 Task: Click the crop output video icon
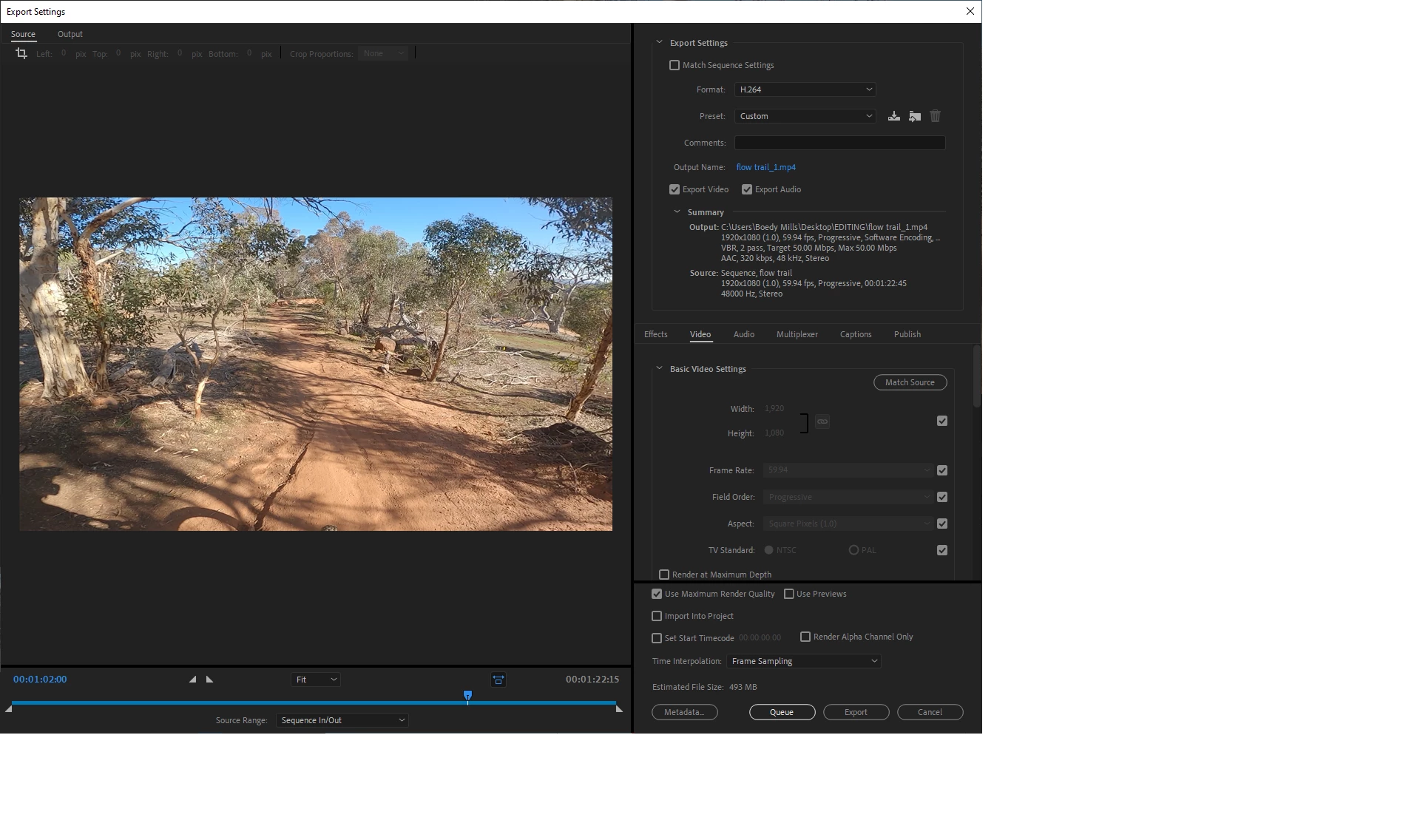pos(21,53)
